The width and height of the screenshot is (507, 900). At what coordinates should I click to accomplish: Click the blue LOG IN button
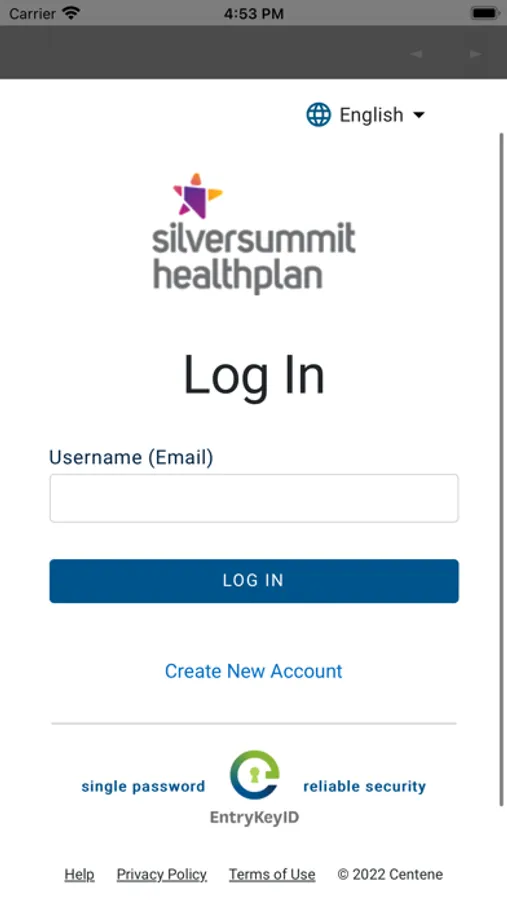point(254,581)
